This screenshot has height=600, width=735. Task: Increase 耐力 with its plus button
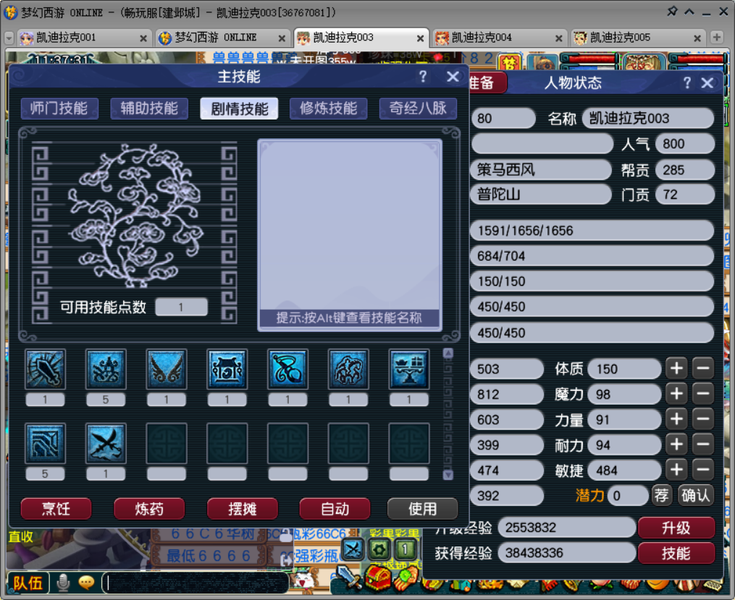coord(676,444)
